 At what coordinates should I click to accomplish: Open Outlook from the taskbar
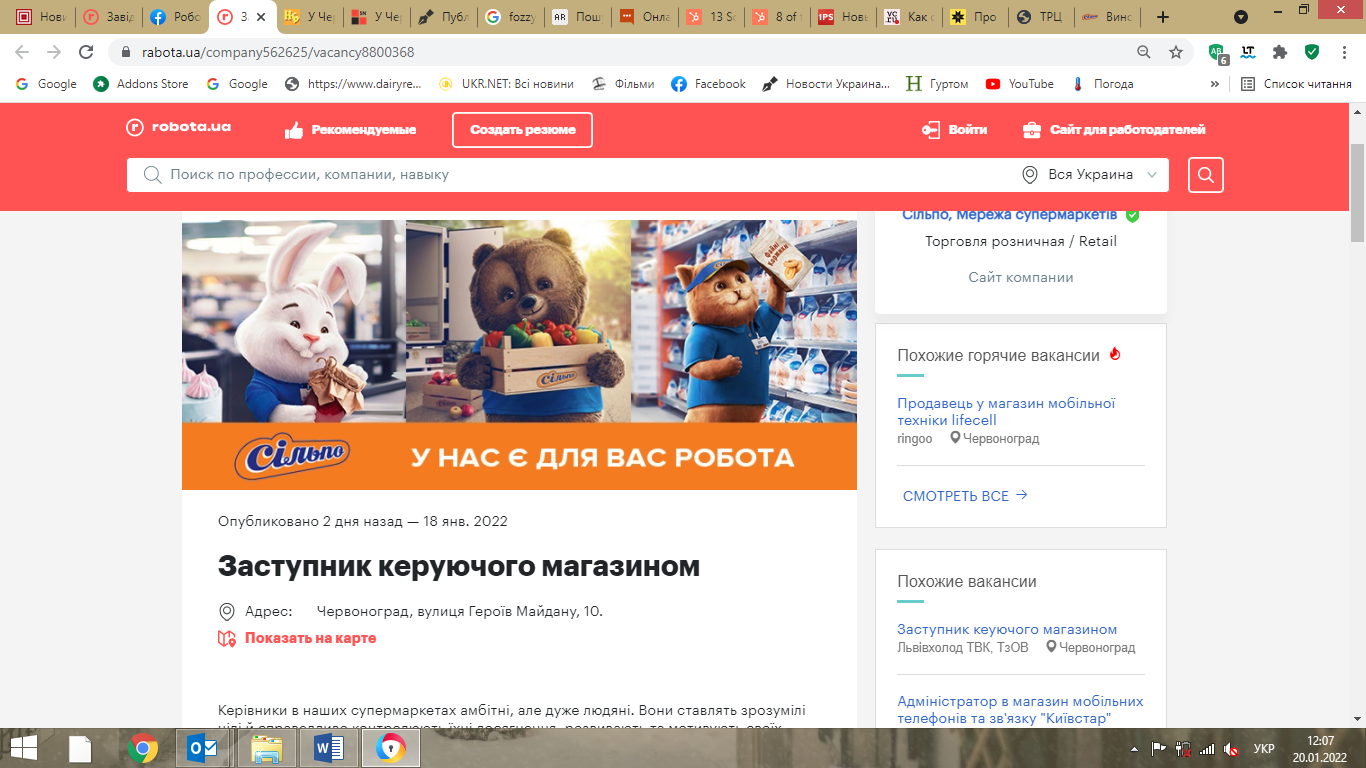(x=203, y=747)
